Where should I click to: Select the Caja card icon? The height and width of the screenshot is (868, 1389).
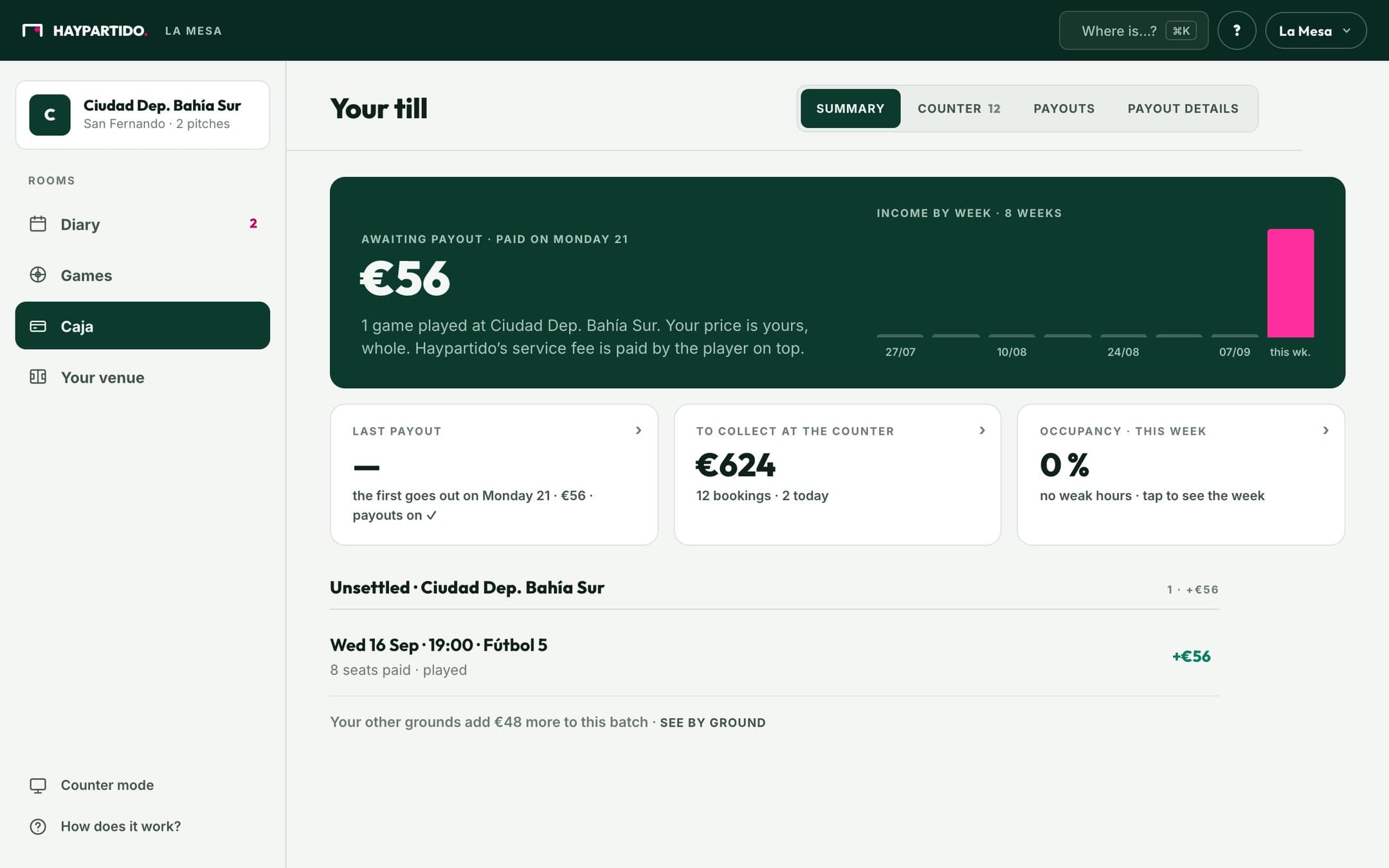38,326
